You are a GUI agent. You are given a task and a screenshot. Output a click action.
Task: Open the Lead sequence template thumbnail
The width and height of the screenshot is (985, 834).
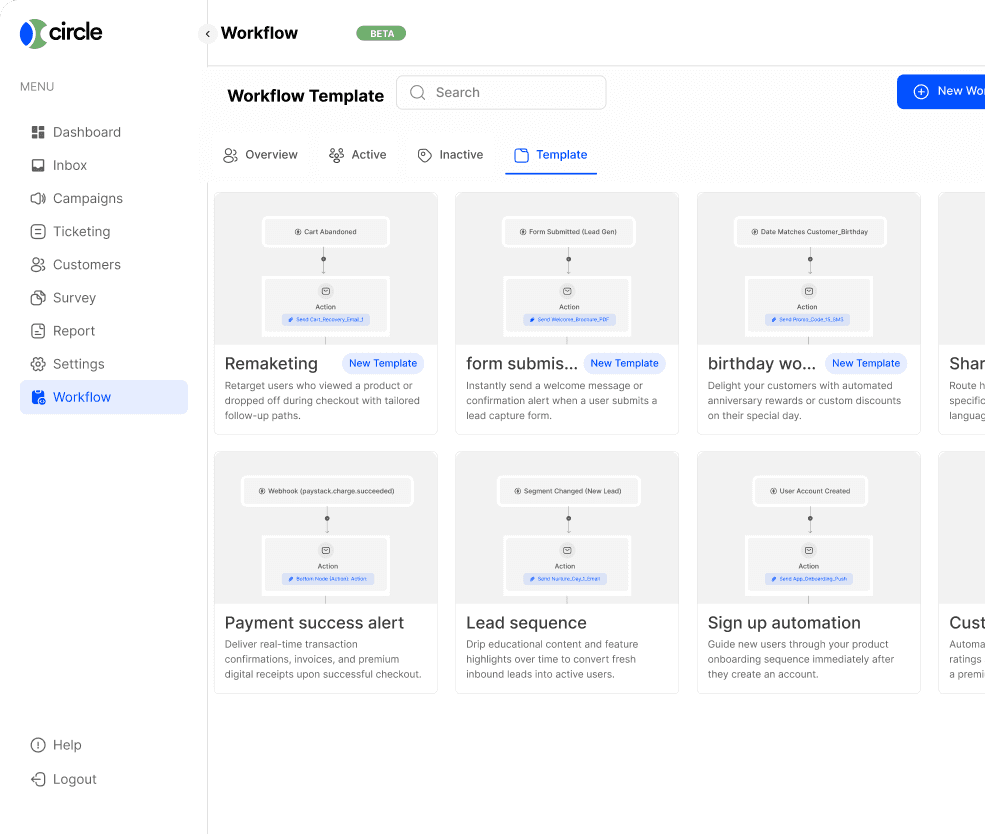tap(567, 528)
